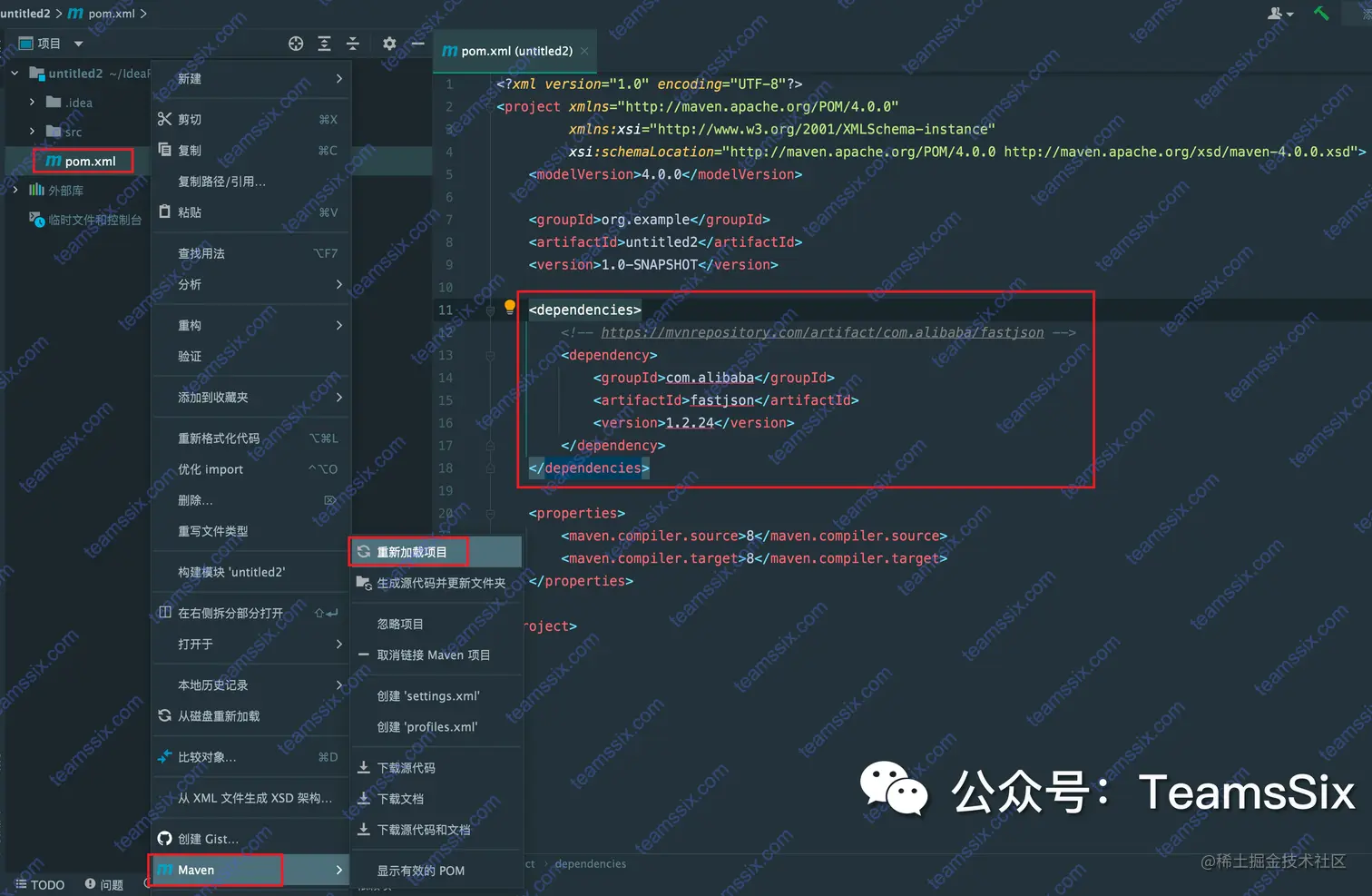Click 创建 'profiles.xml' entry
The height and width of the screenshot is (896, 1372).
(436, 726)
